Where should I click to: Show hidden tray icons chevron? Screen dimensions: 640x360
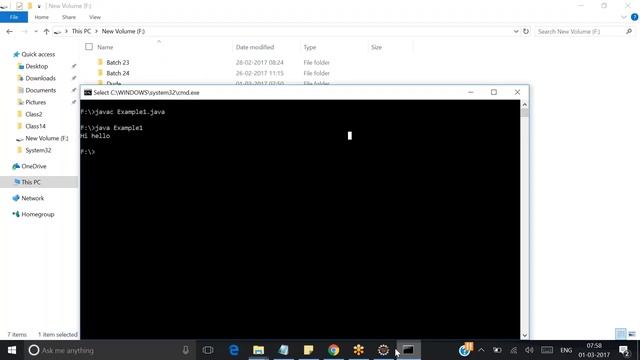coord(481,350)
